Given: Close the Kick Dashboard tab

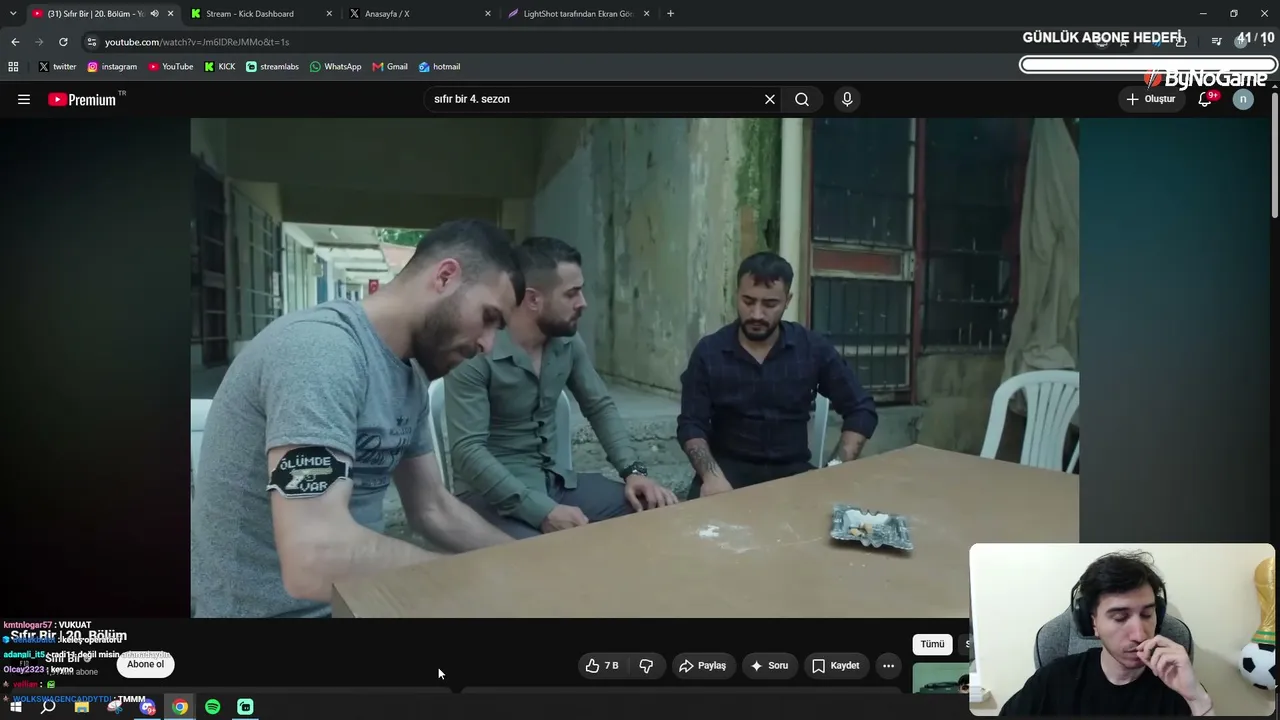Looking at the screenshot, I should tap(330, 13).
